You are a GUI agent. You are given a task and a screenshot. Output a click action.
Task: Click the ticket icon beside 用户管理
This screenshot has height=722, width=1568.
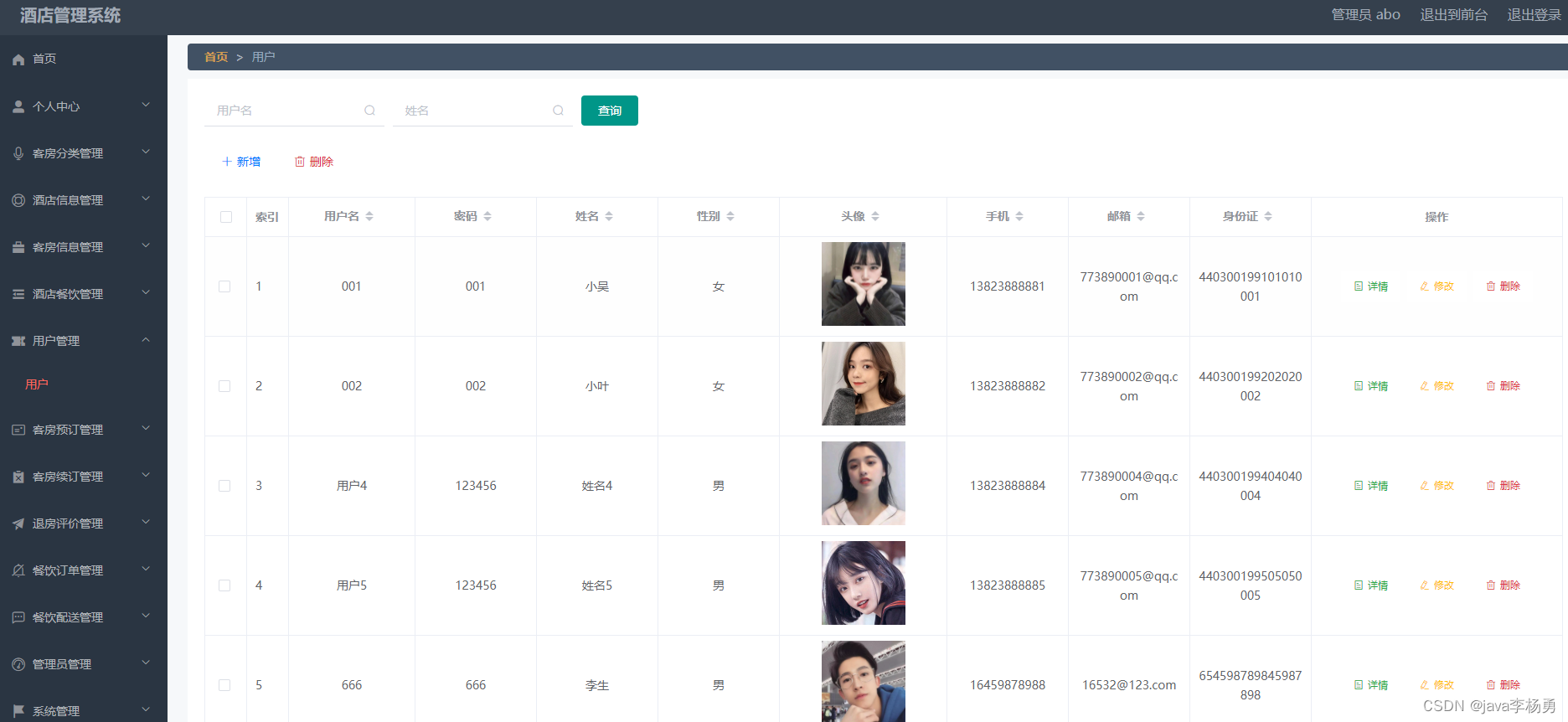18,341
